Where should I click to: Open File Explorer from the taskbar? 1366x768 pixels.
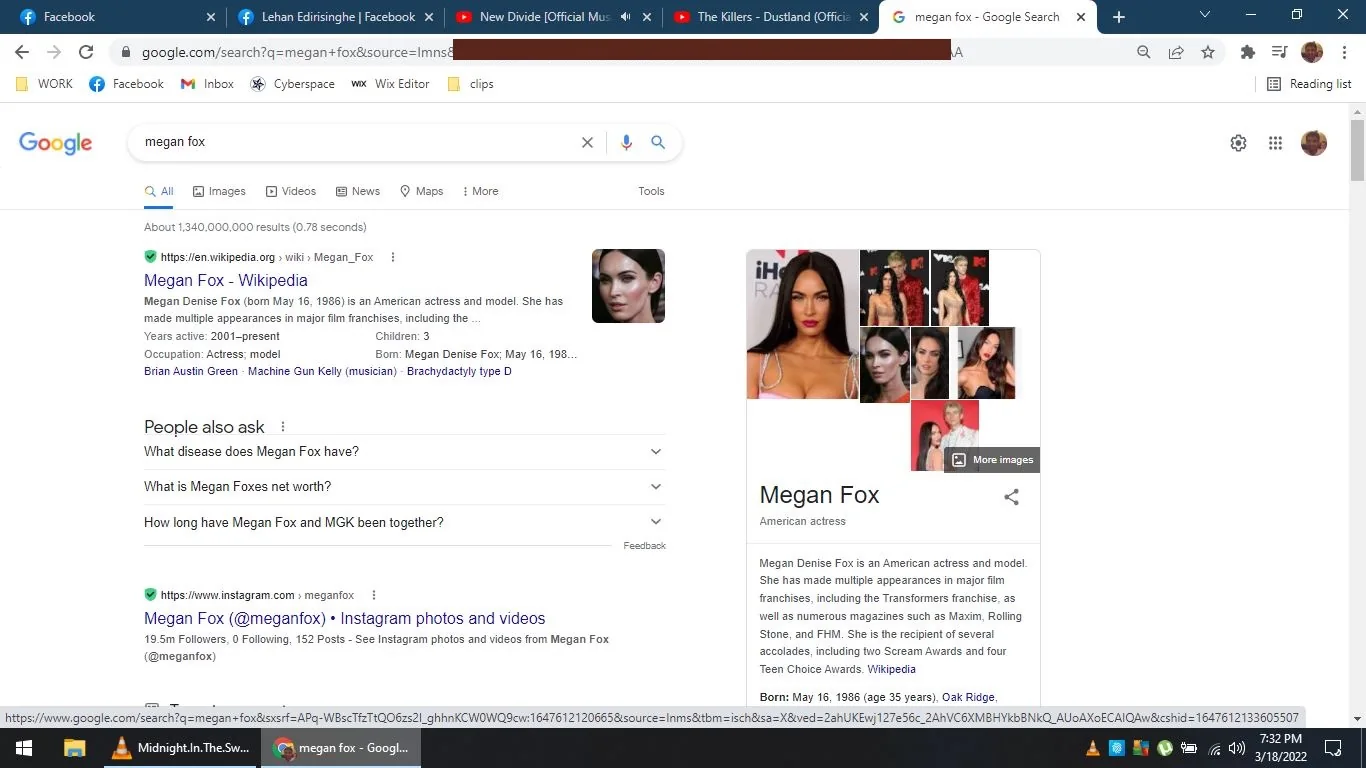pyautogui.click(x=74, y=748)
